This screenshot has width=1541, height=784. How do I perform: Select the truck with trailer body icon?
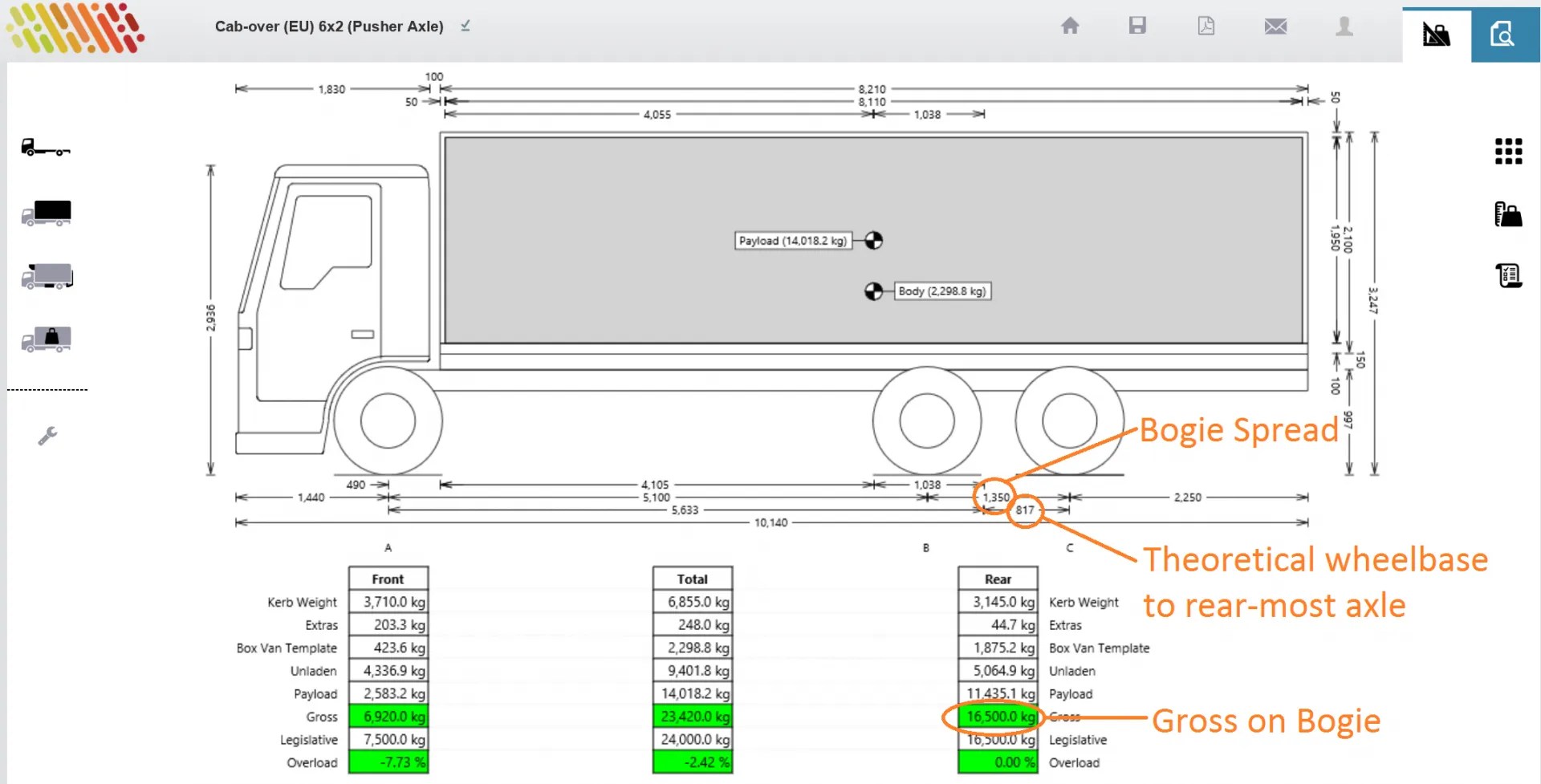(47, 276)
